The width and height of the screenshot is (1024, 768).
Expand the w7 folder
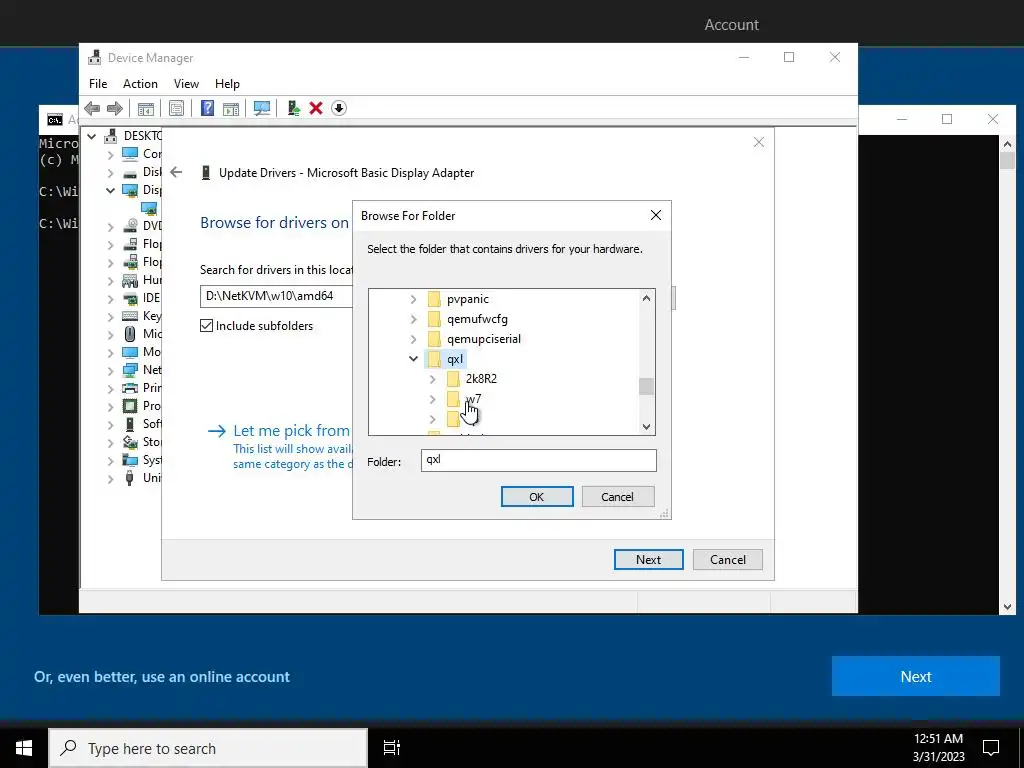(x=432, y=398)
